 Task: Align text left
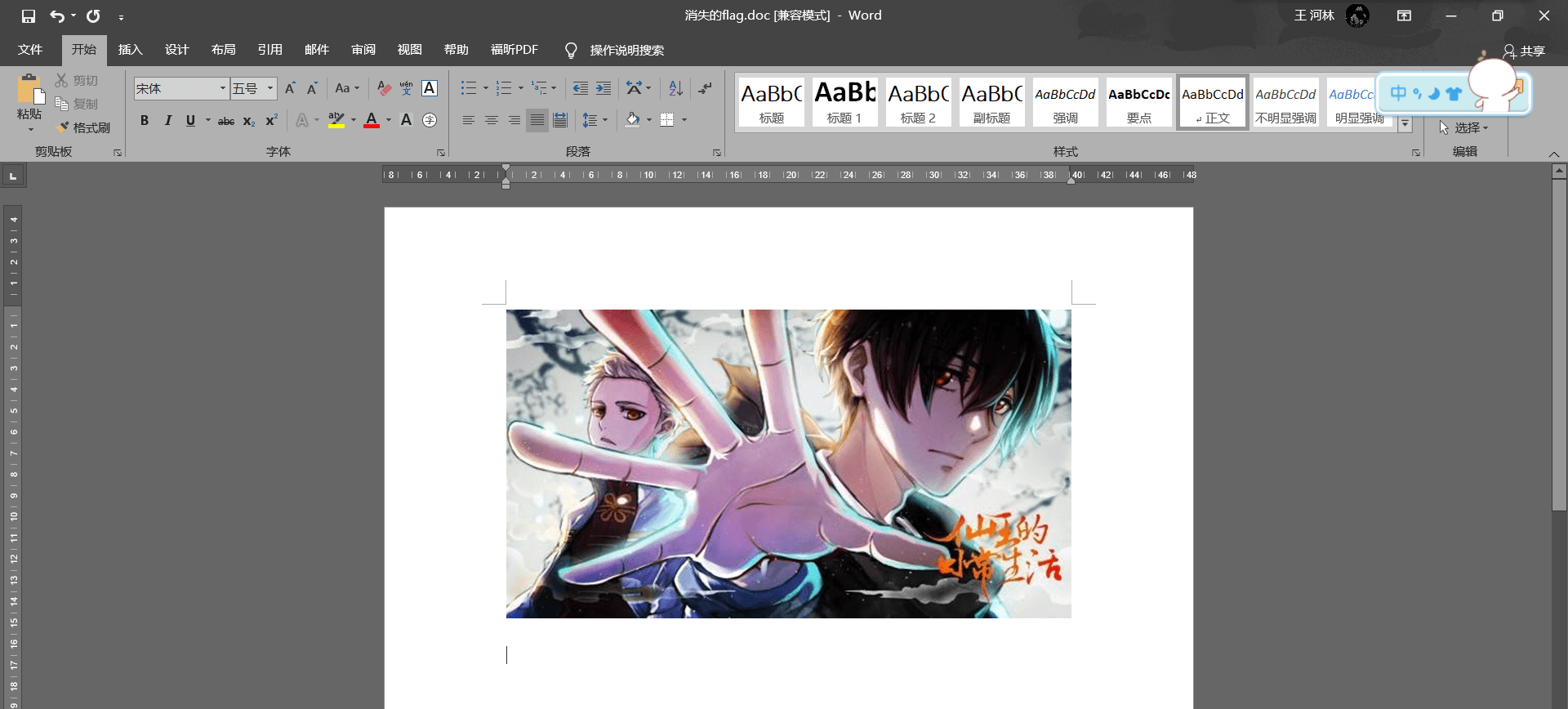[469, 120]
